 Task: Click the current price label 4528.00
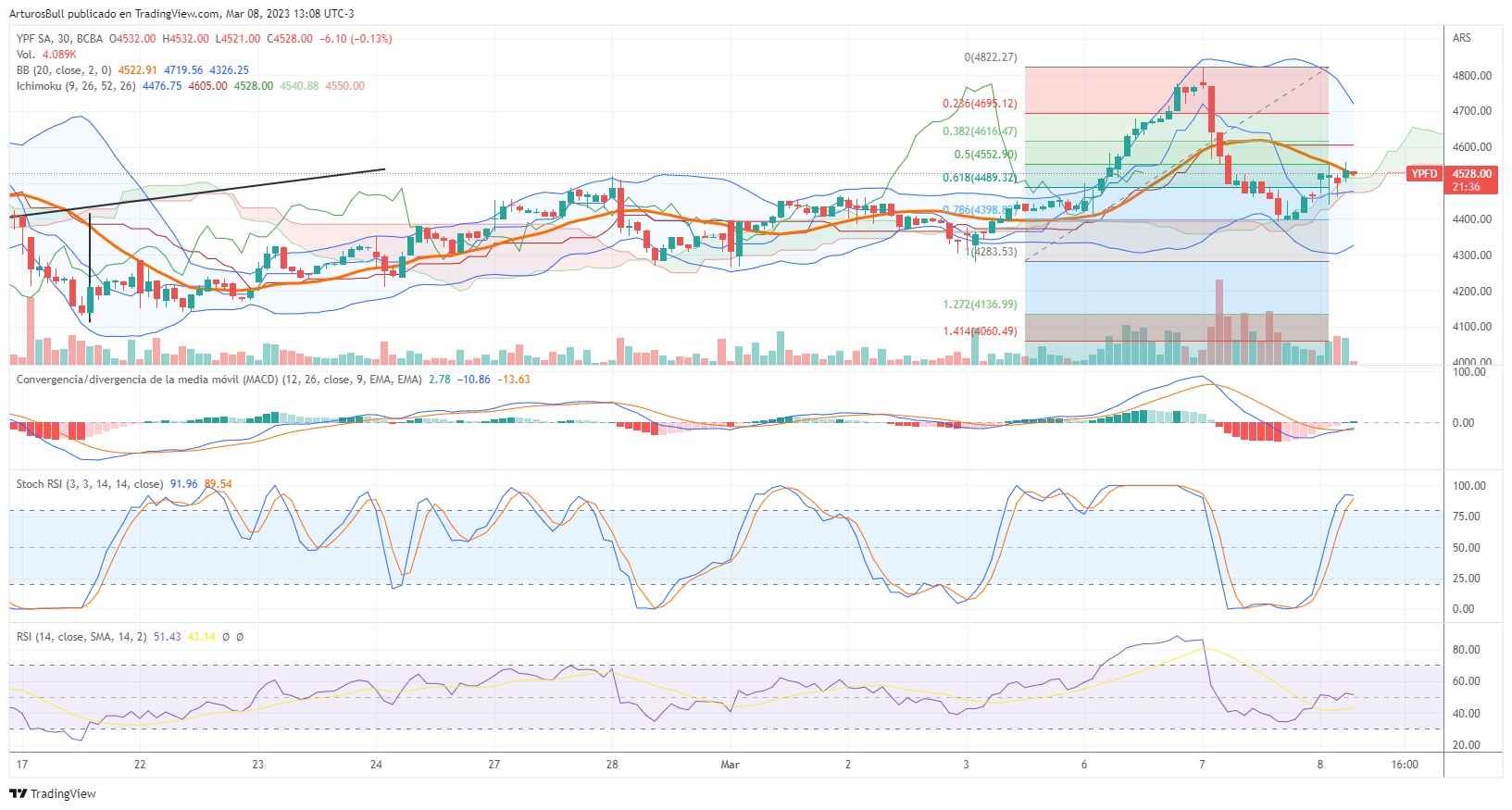(x=1471, y=174)
